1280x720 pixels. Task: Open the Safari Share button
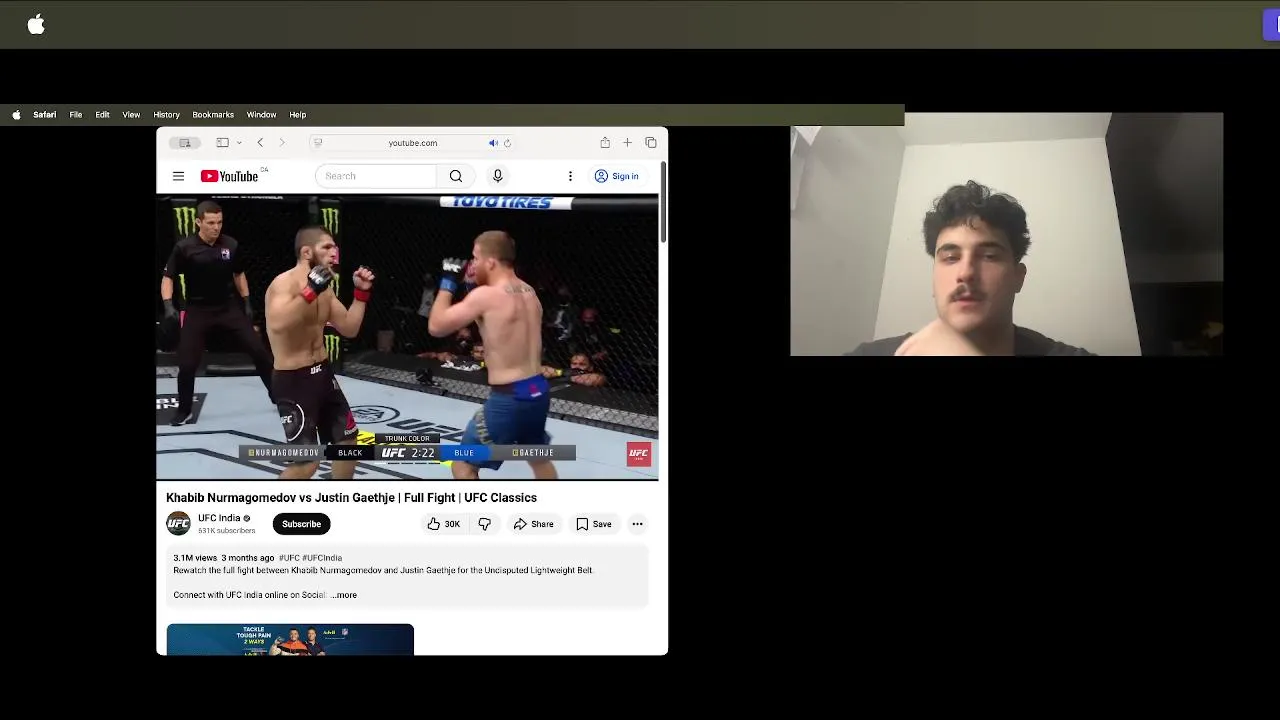click(x=605, y=143)
